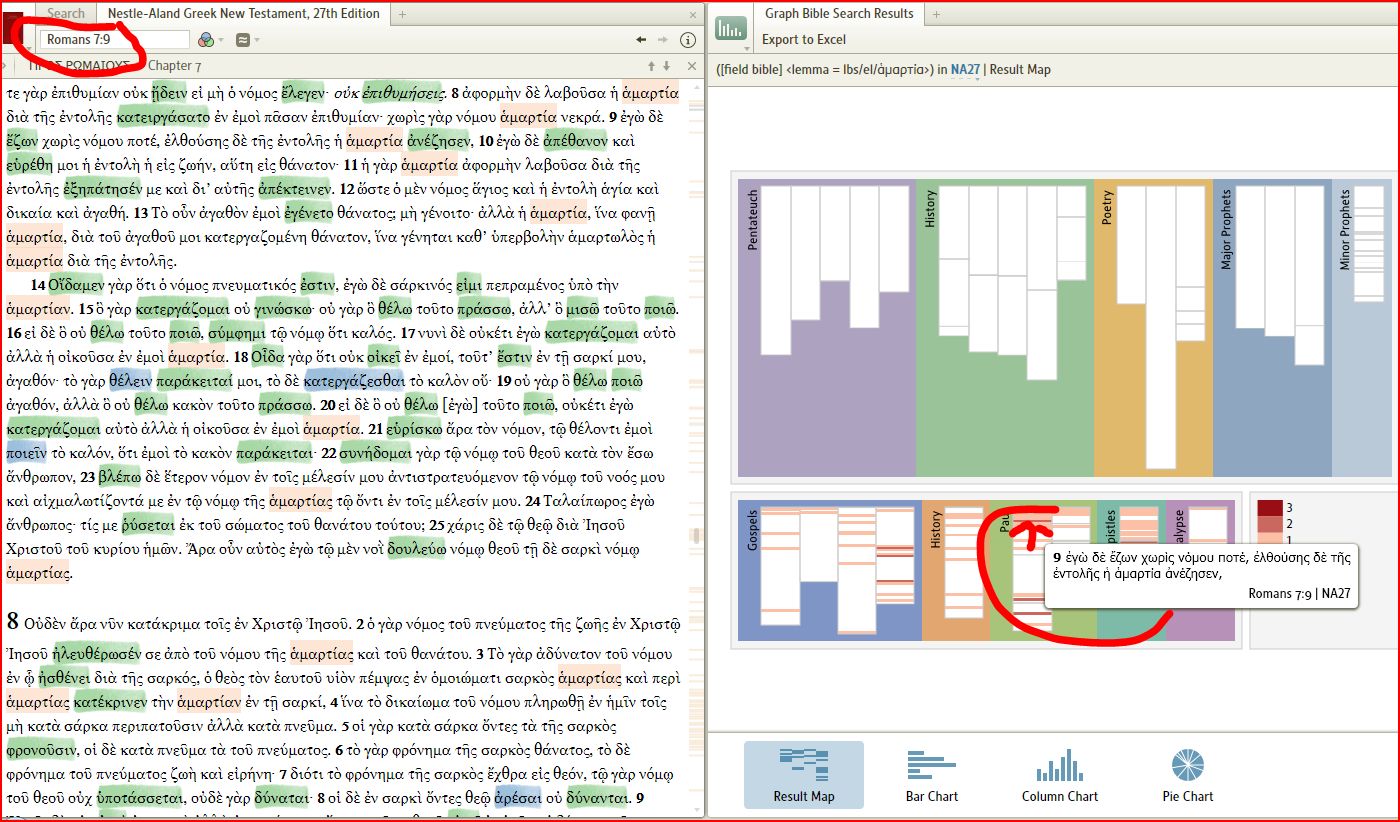
Task: Click the legend swatch labeled 2
Action: [1269, 524]
